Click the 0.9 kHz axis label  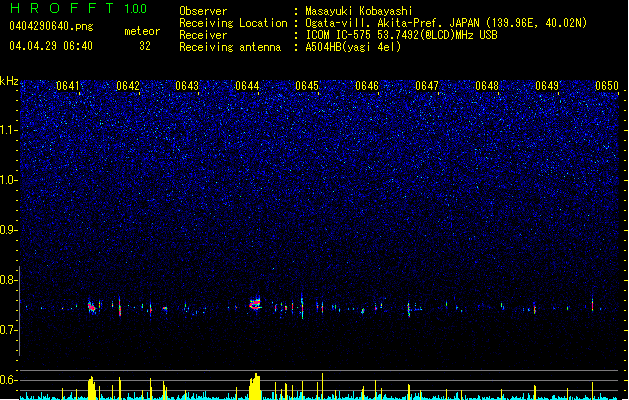[x=9, y=230]
